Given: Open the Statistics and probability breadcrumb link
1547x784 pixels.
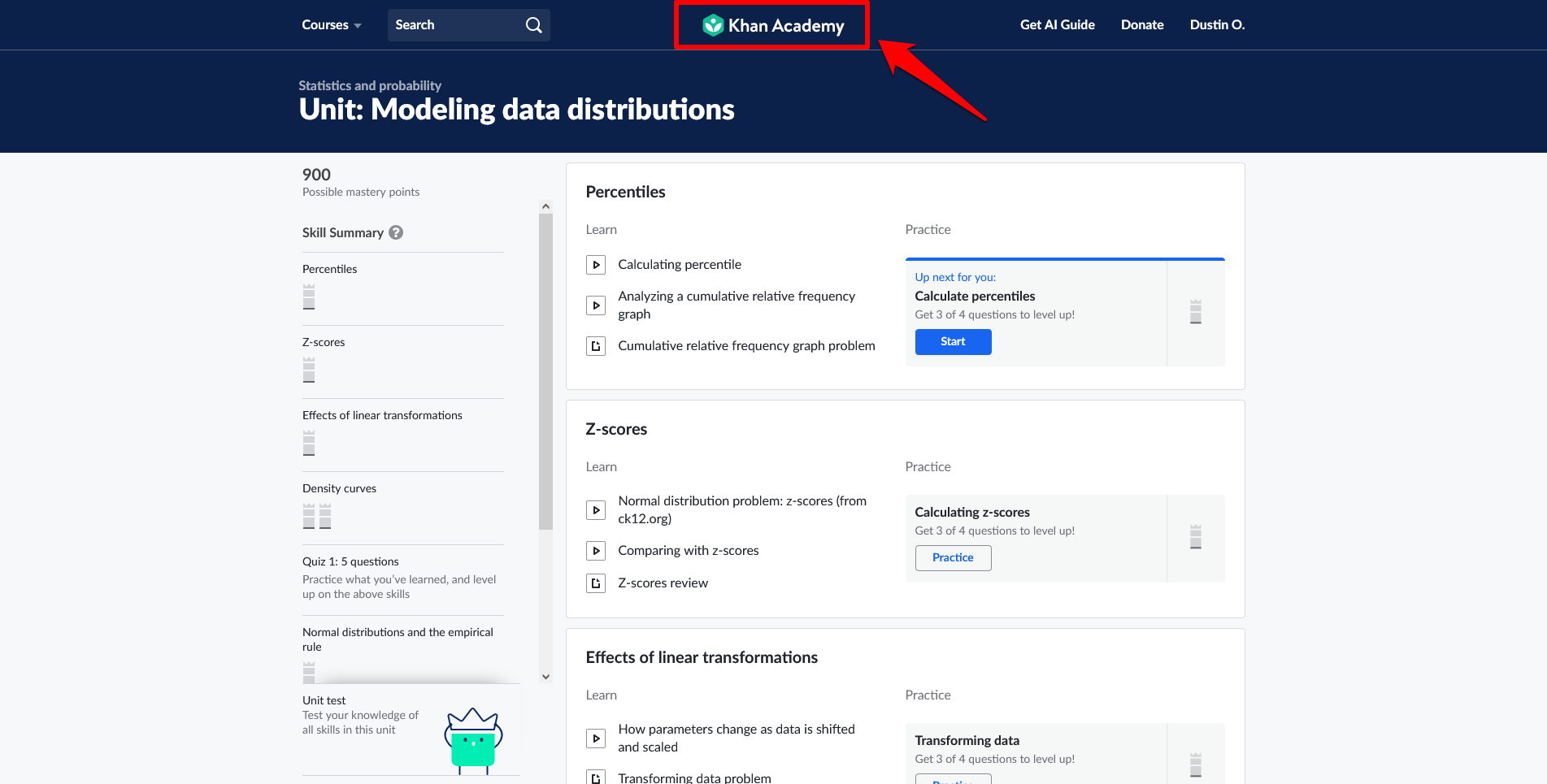Looking at the screenshot, I should (x=370, y=85).
